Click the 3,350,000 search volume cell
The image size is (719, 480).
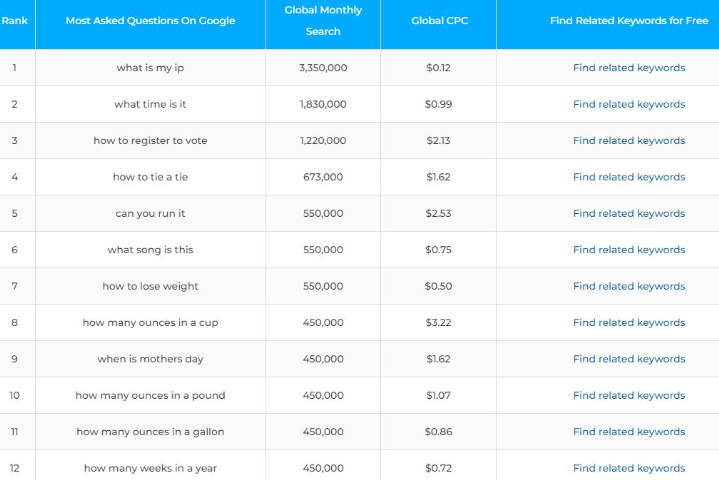323,68
